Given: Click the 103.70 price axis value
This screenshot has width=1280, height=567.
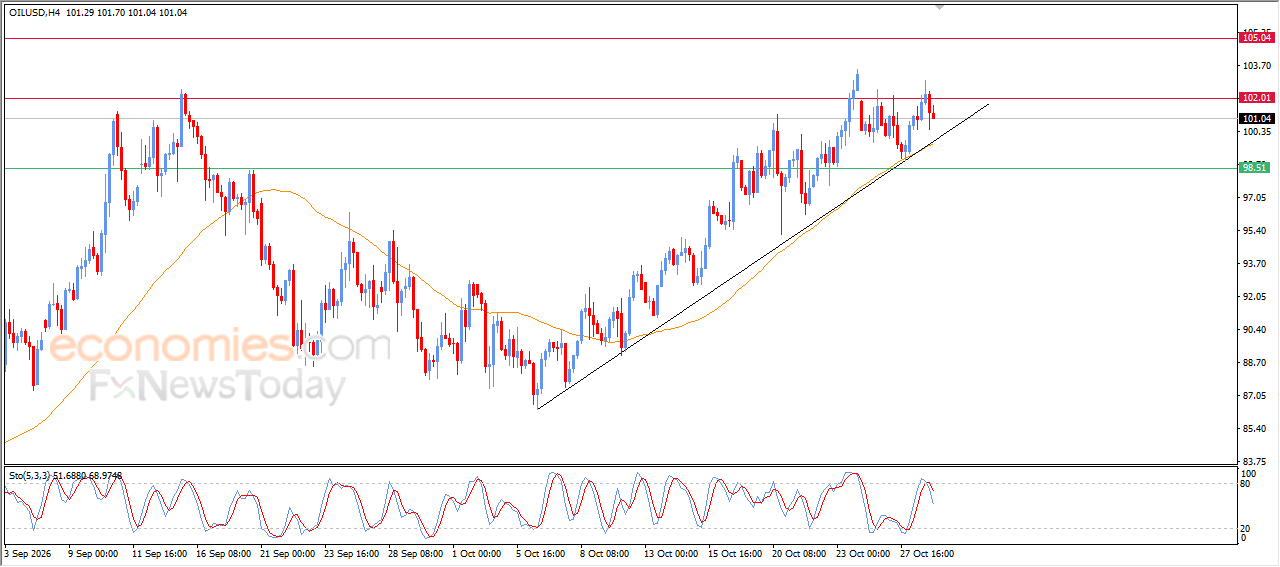Looking at the screenshot, I should 1256,65.
